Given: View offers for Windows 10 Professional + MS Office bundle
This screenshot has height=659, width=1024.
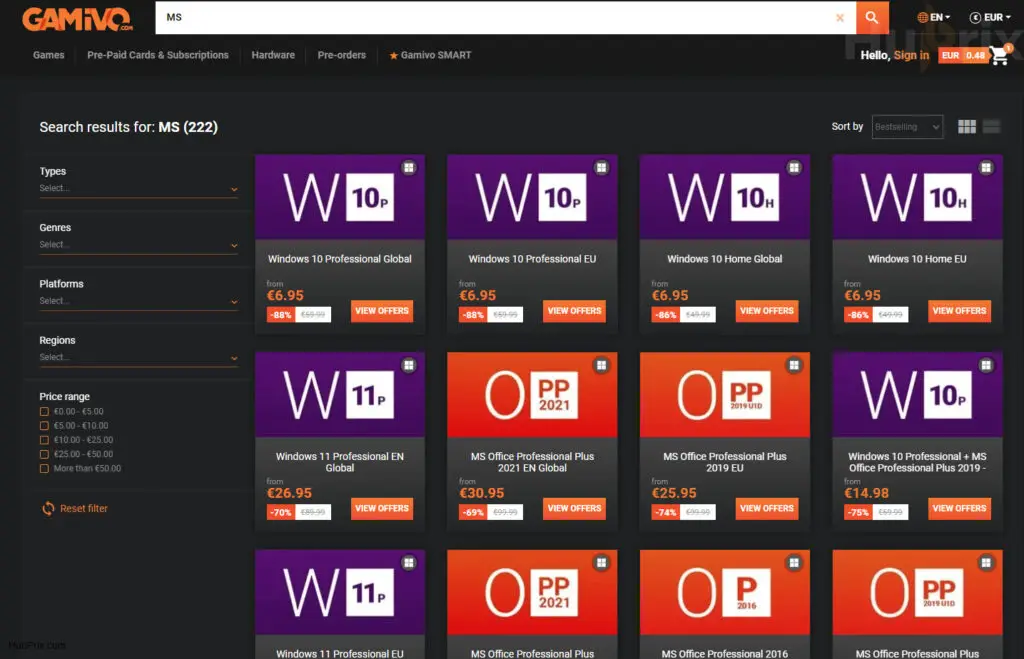Looking at the screenshot, I should click(x=959, y=508).
